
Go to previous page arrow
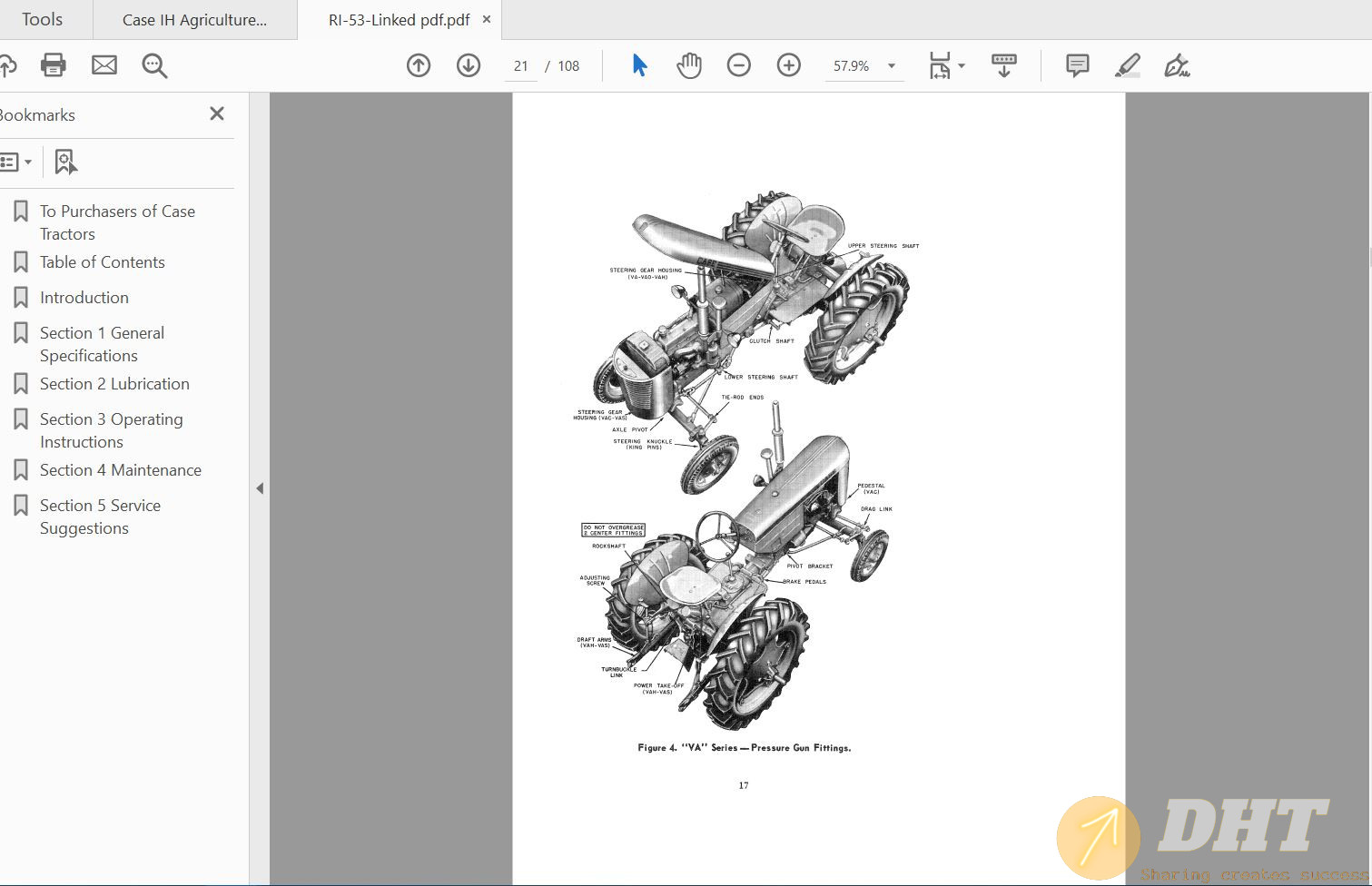click(419, 65)
